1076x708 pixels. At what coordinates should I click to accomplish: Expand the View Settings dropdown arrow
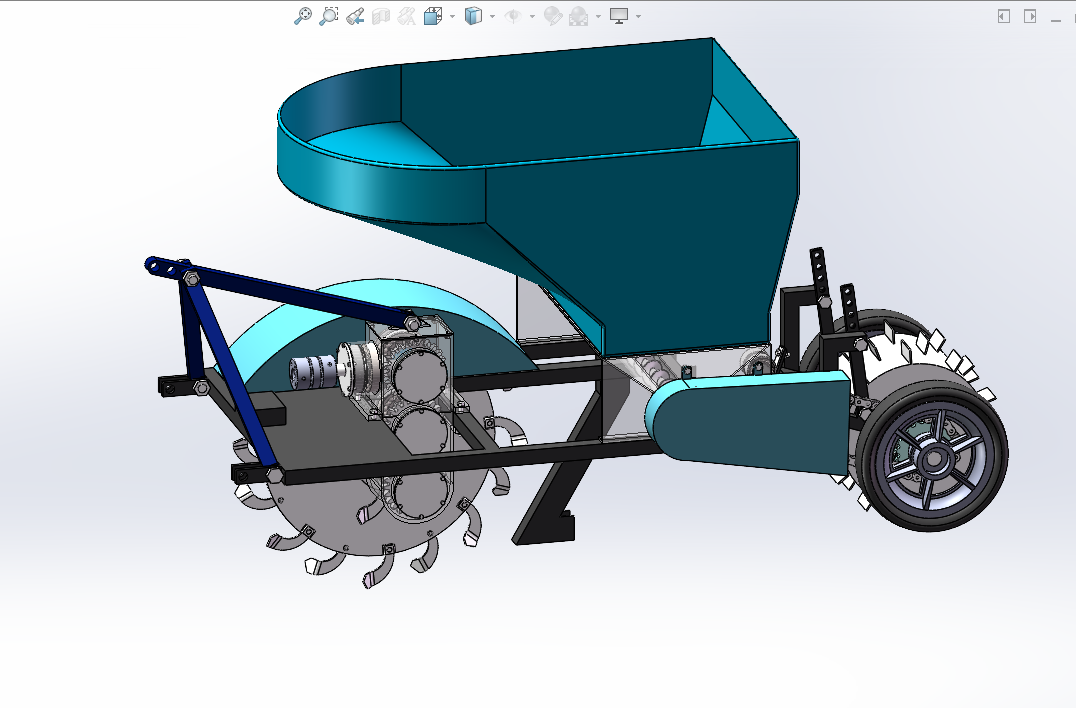[x=639, y=16]
